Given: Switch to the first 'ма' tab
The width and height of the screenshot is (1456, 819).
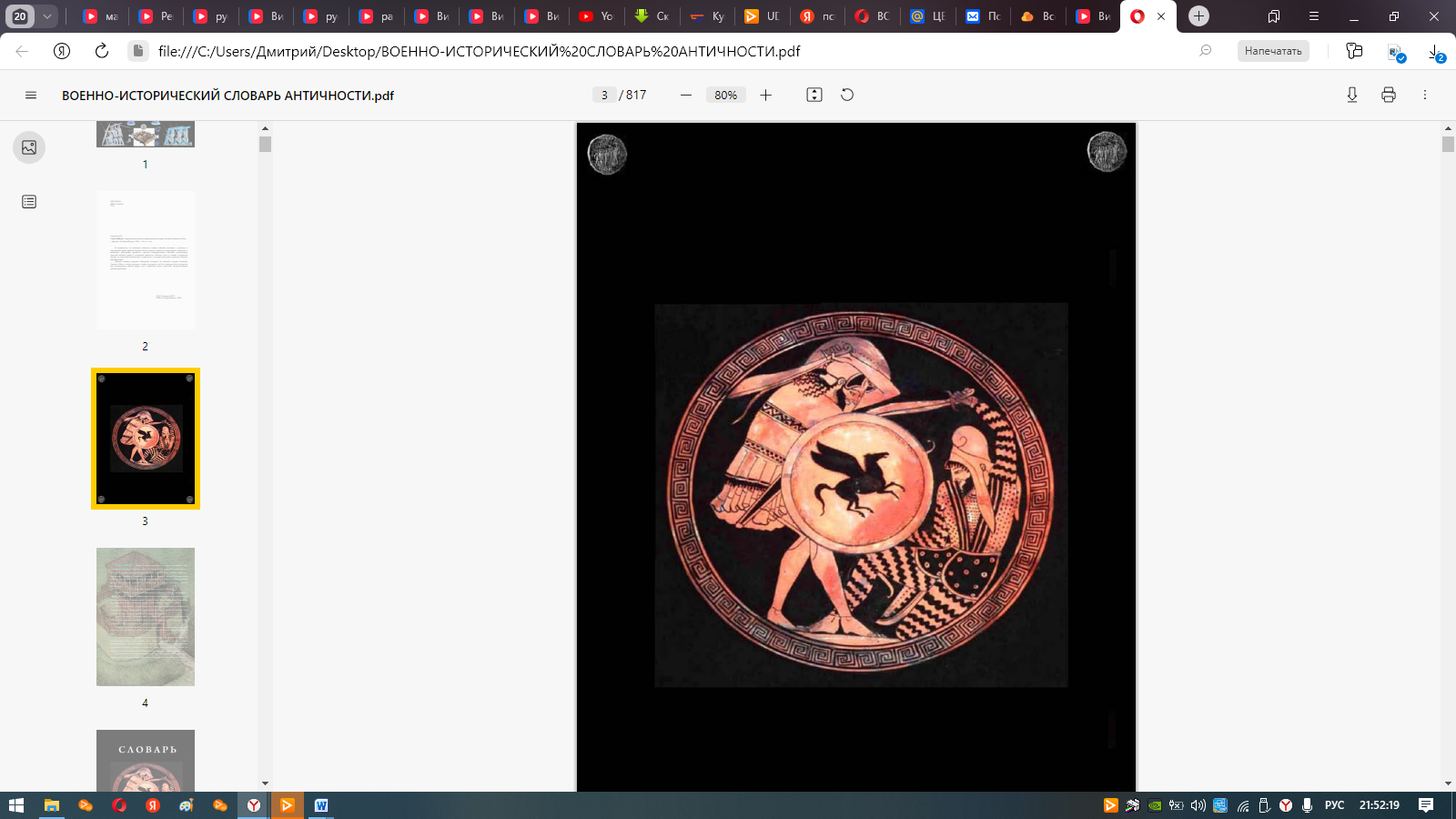Looking at the screenshot, I should pyautogui.click(x=100, y=16).
